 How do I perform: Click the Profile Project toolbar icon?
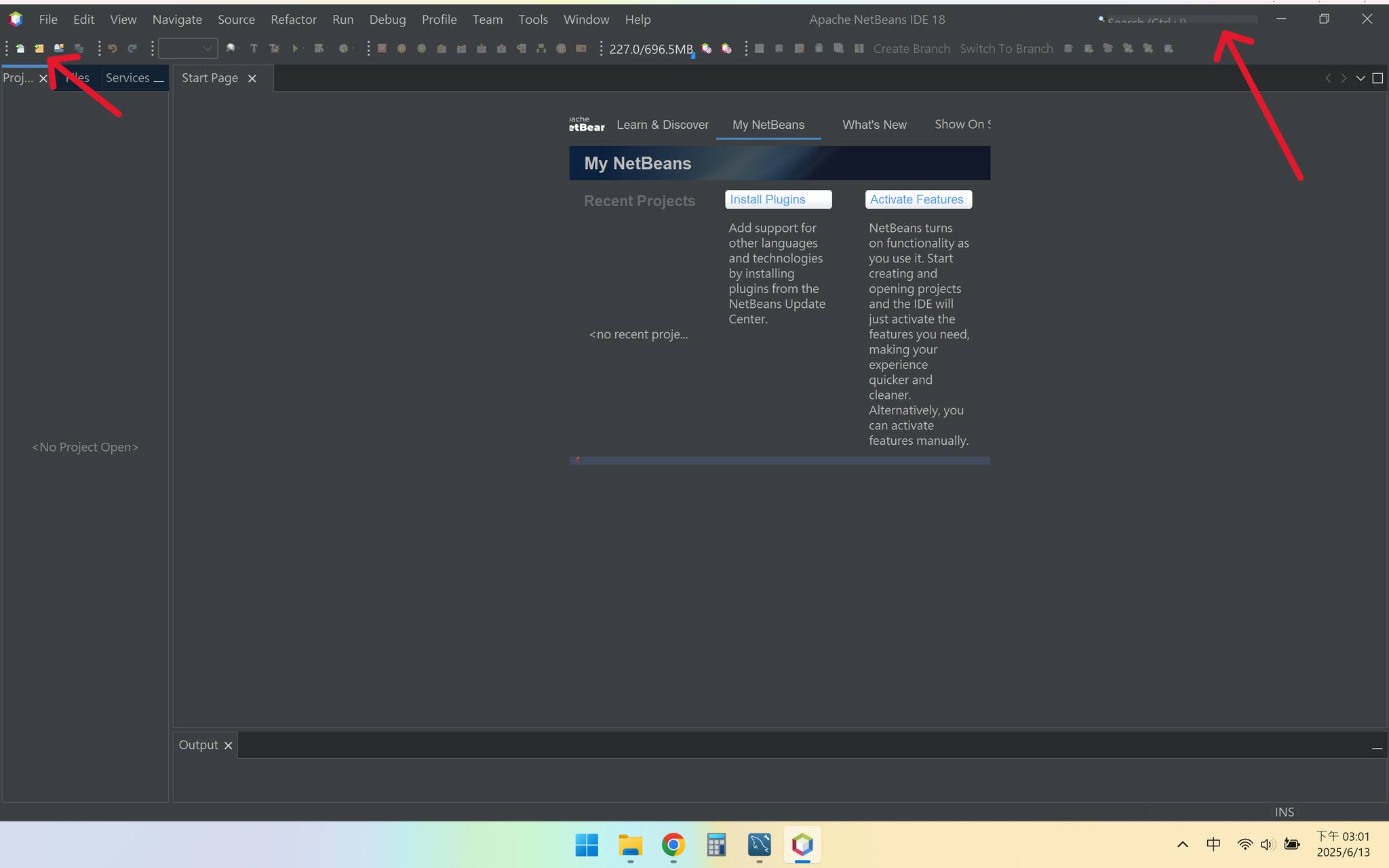coord(344,49)
